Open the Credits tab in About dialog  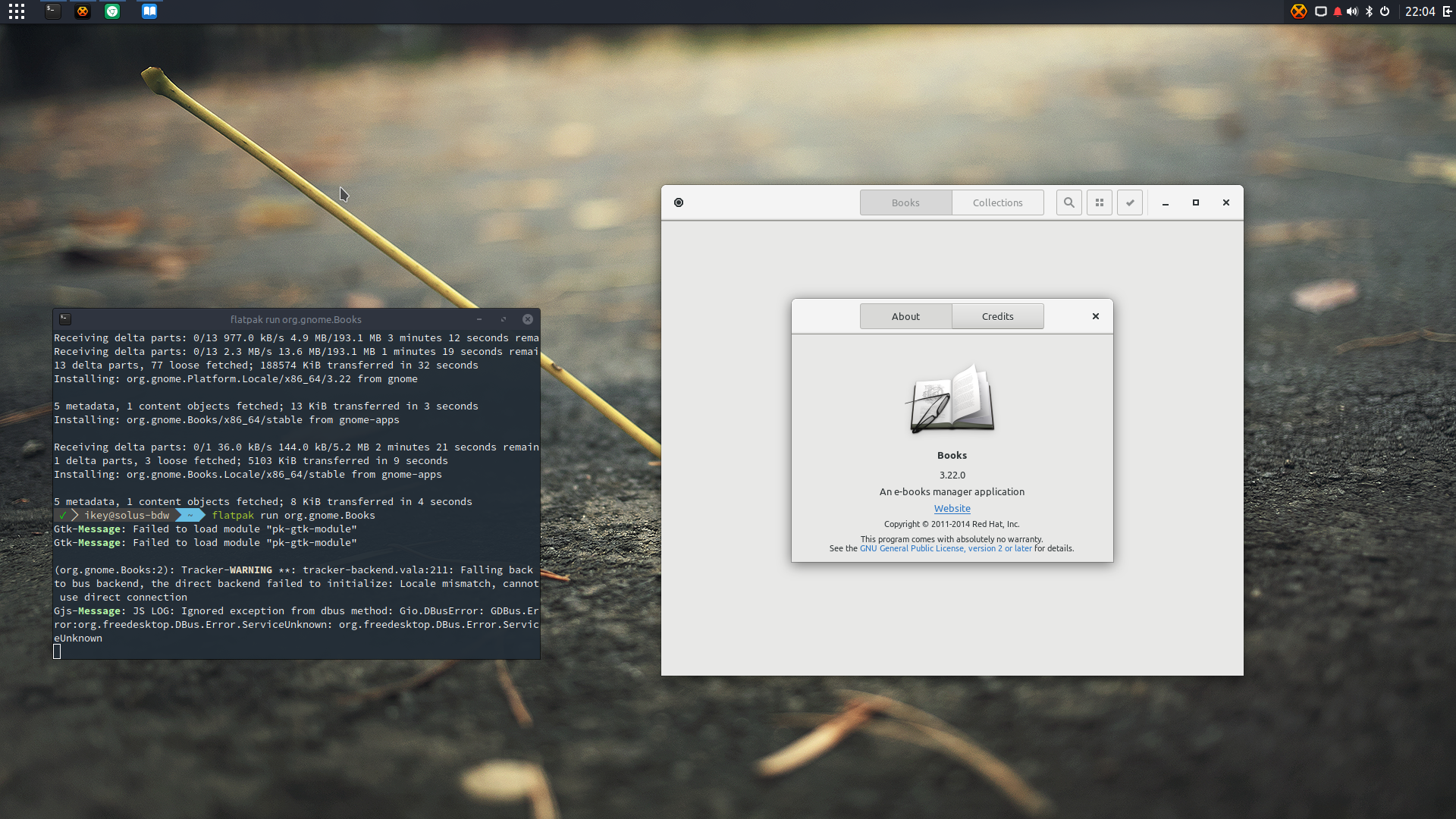(x=997, y=316)
